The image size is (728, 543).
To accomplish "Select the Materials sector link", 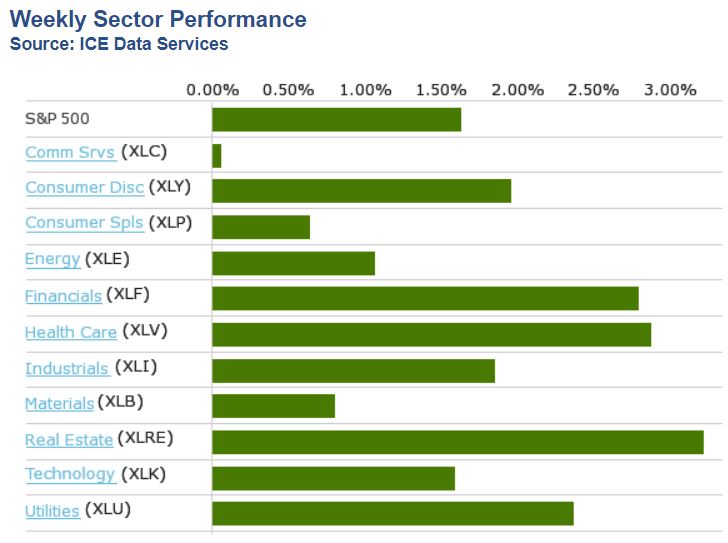I will pyautogui.click(x=59, y=403).
